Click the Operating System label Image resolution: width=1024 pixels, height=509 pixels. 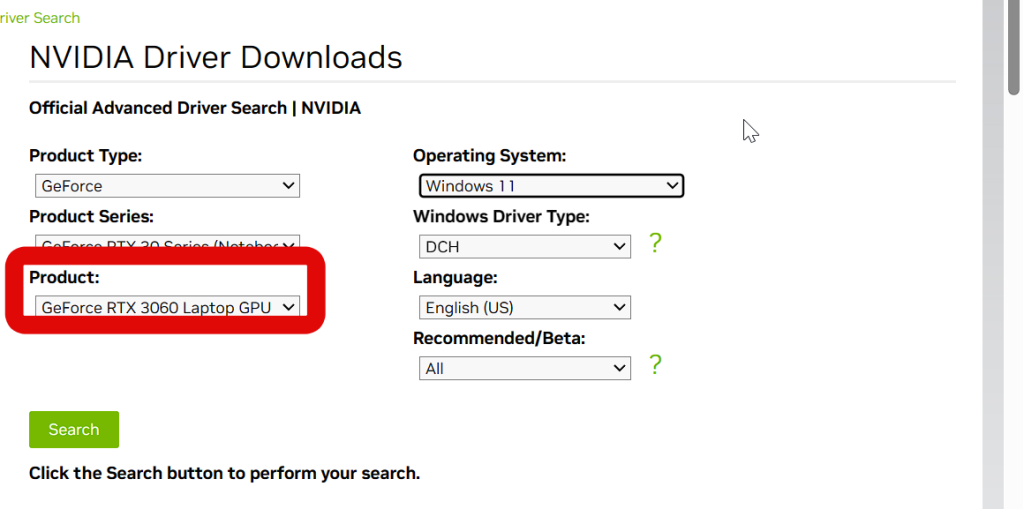(490, 156)
